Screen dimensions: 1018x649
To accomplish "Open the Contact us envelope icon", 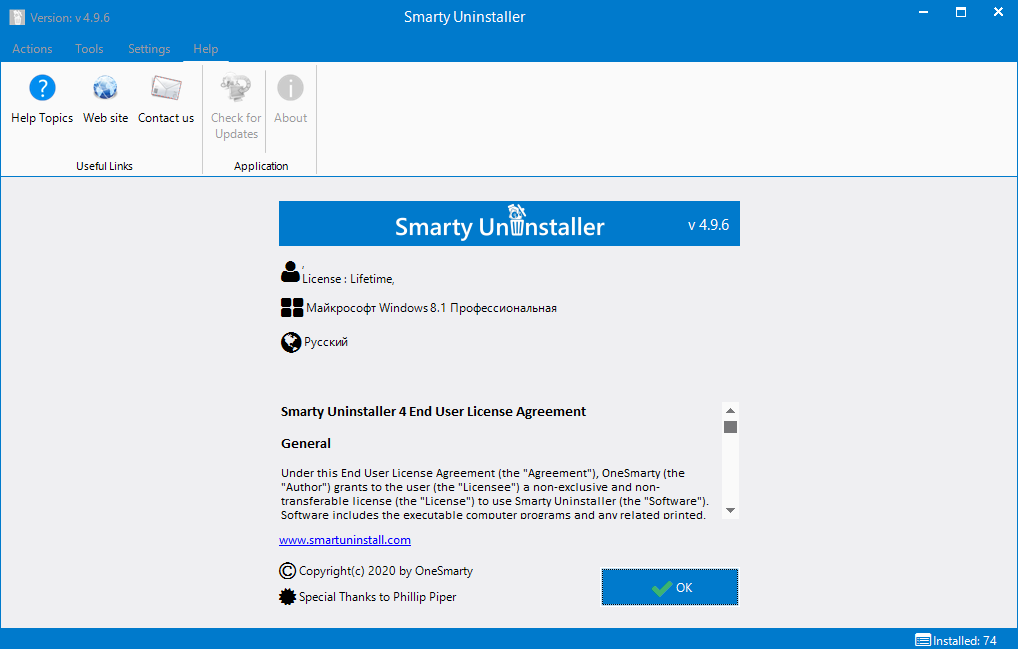I will 166,88.
